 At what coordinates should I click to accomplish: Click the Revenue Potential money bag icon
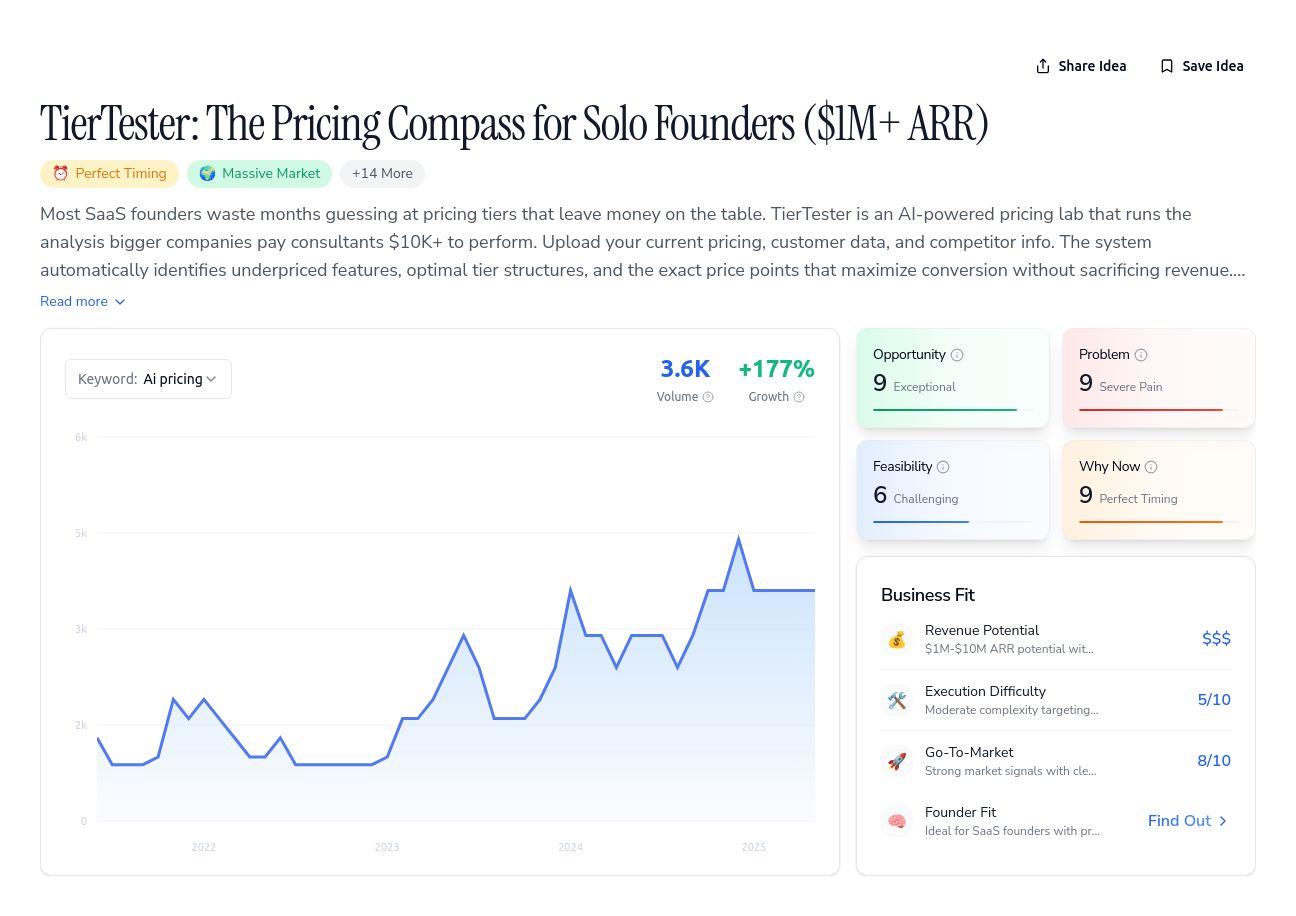(x=897, y=639)
